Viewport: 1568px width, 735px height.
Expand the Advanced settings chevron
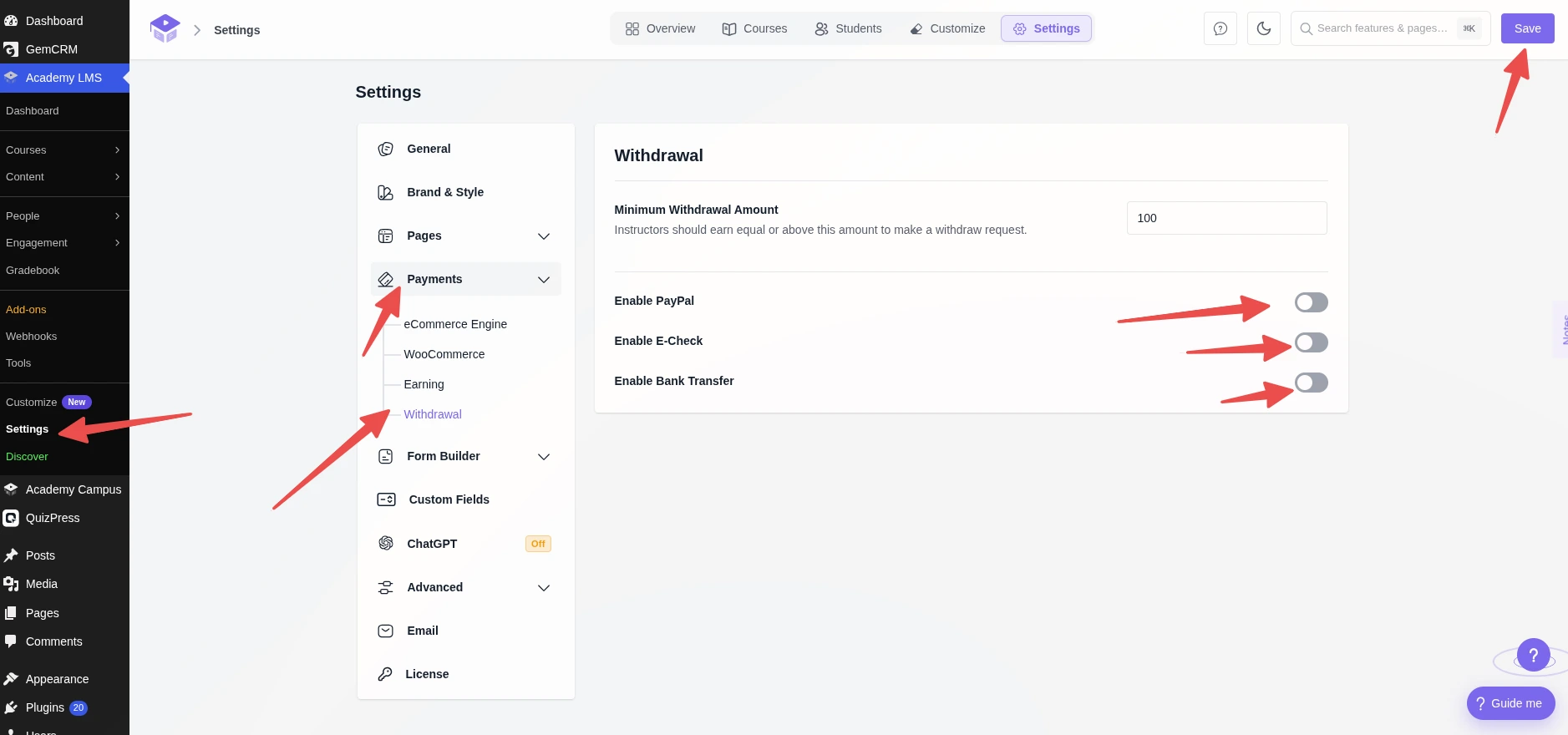coord(544,588)
